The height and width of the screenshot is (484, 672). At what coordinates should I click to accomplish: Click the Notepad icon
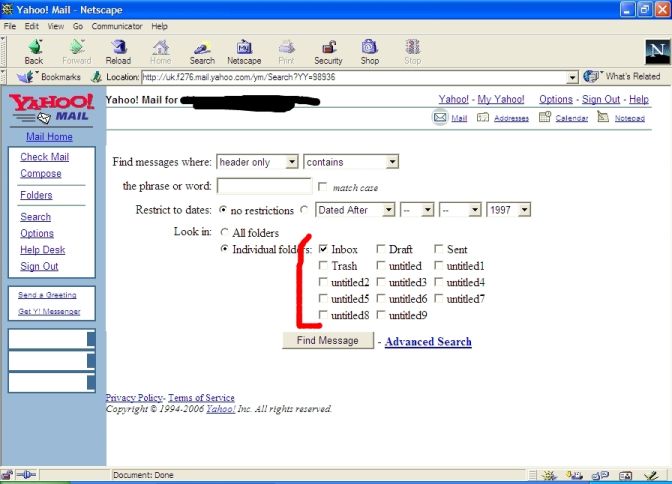pyautogui.click(x=603, y=117)
